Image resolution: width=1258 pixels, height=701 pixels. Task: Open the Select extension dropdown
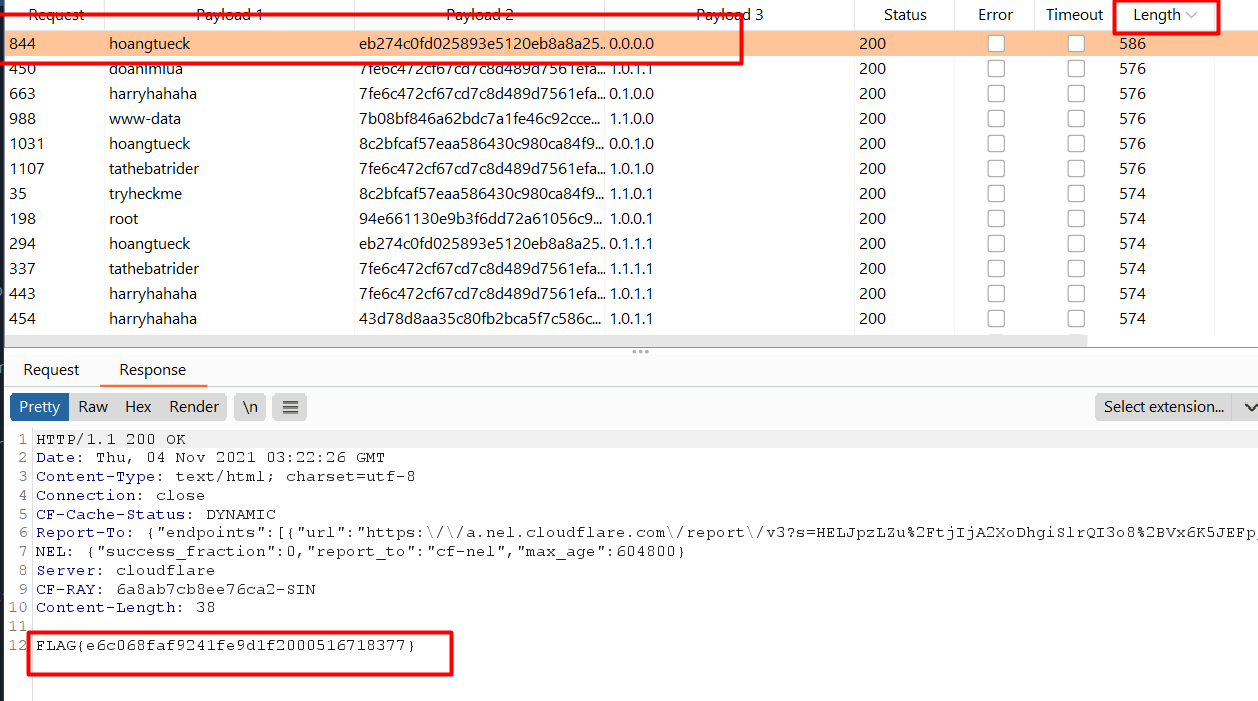[1176, 407]
